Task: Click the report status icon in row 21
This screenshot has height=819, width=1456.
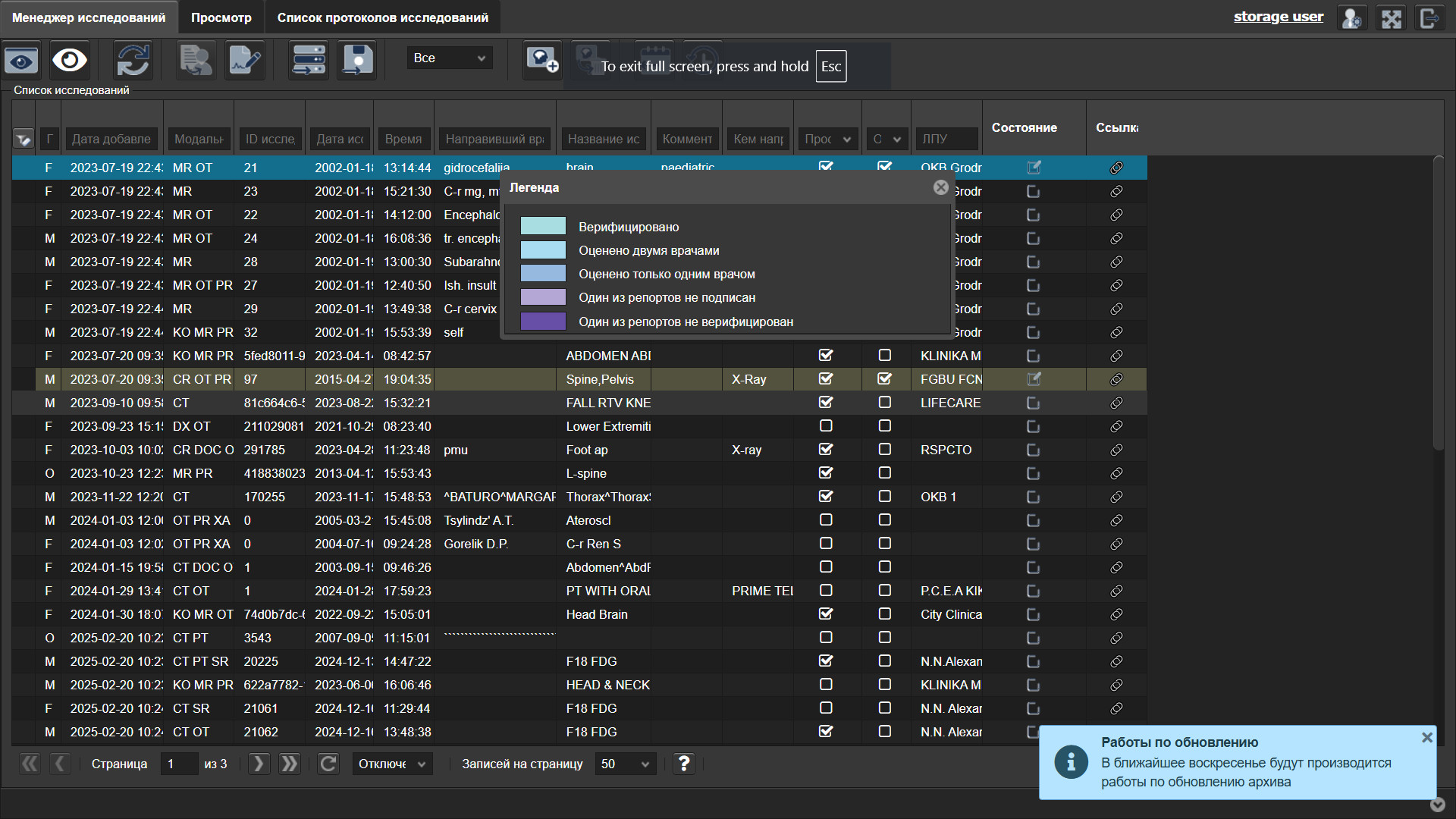Action: (x=1034, y=168)
